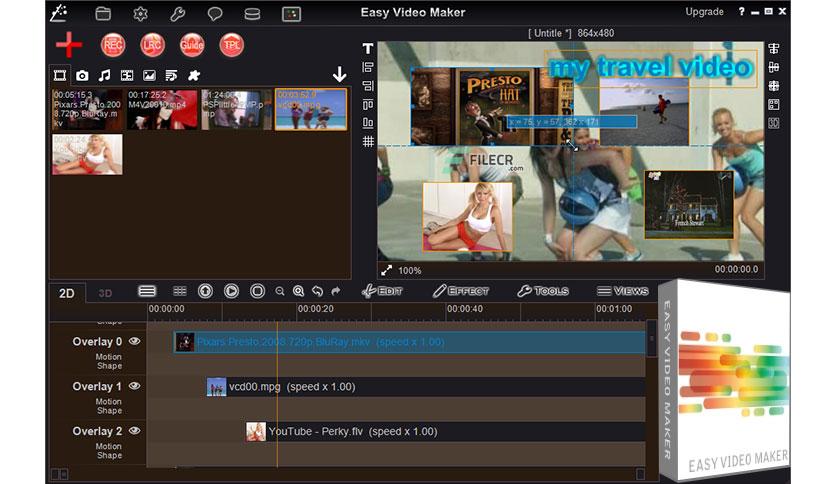Toggle the grid hash icon beside preview
This screenshot has width=836, height=484.
point(368,142)
